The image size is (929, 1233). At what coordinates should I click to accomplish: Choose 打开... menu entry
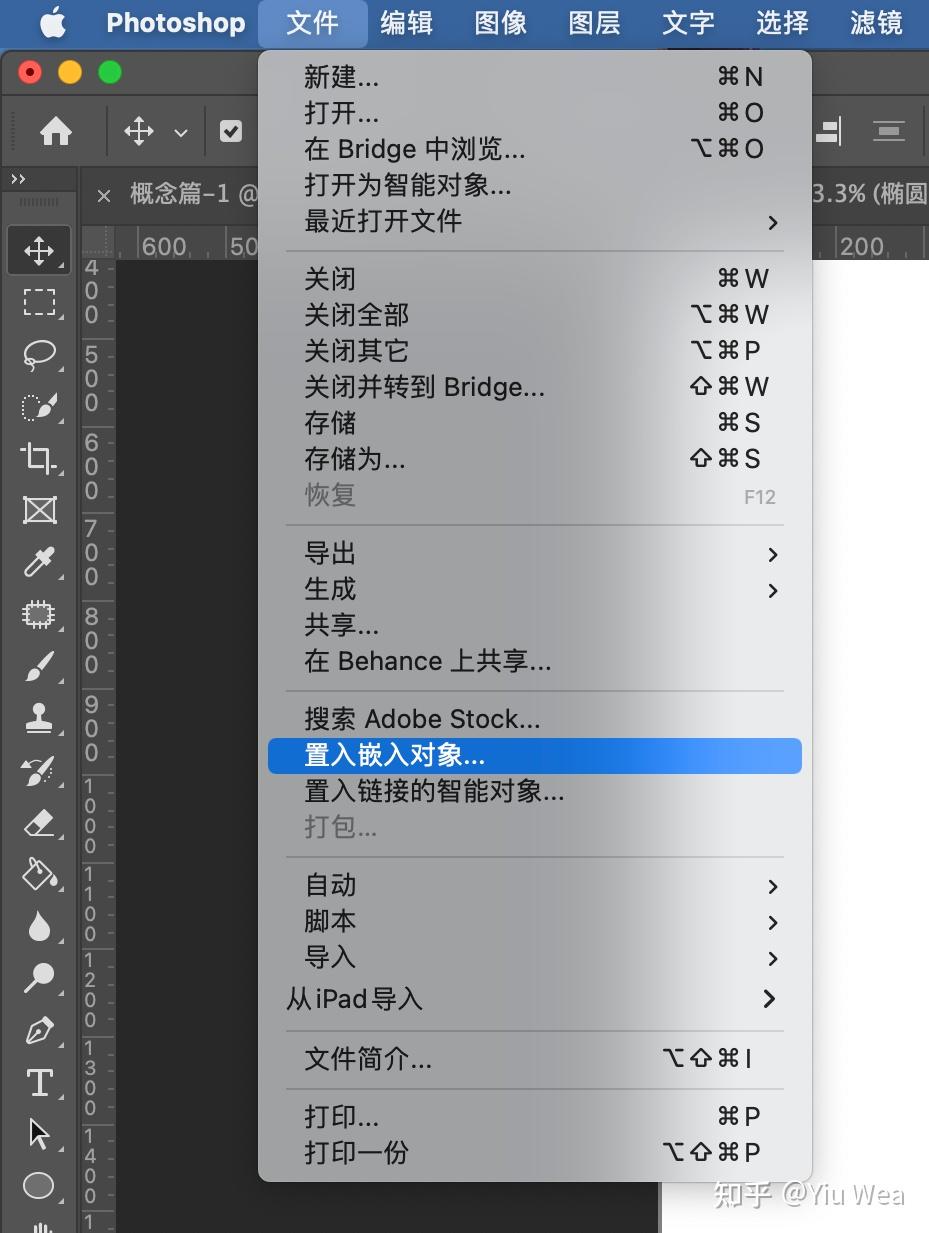tap(535, 113)
